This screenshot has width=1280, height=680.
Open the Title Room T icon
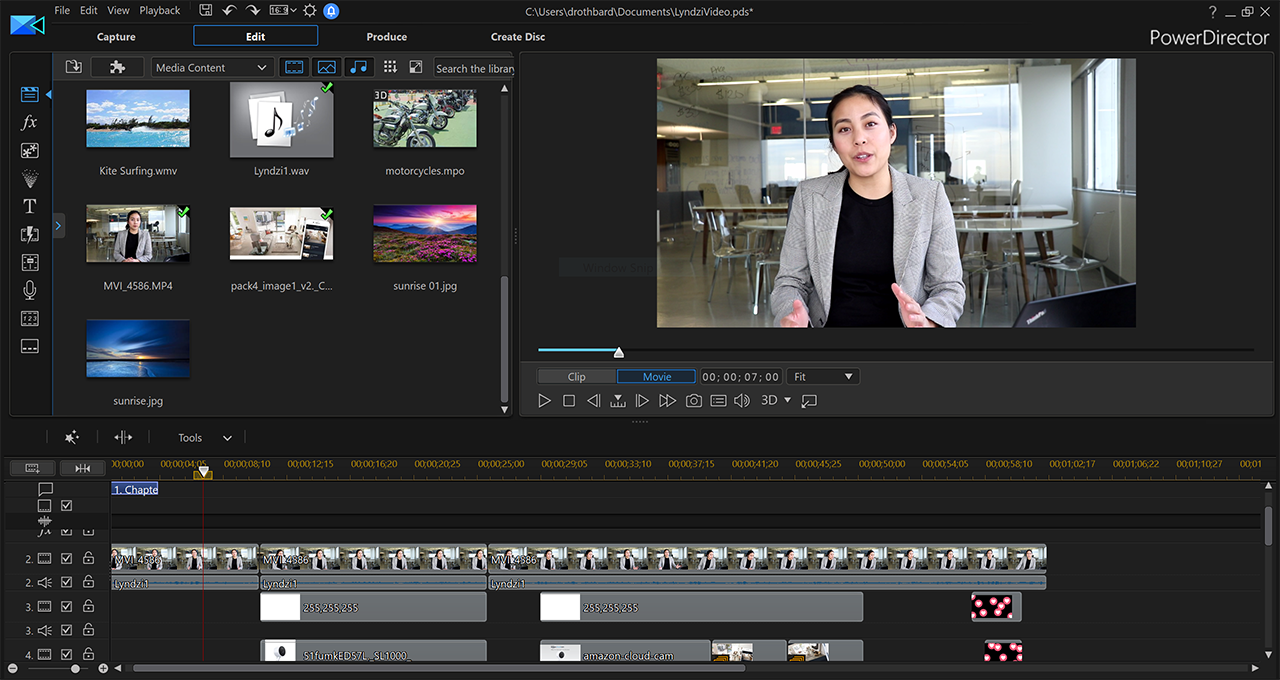tap(30, 206)
